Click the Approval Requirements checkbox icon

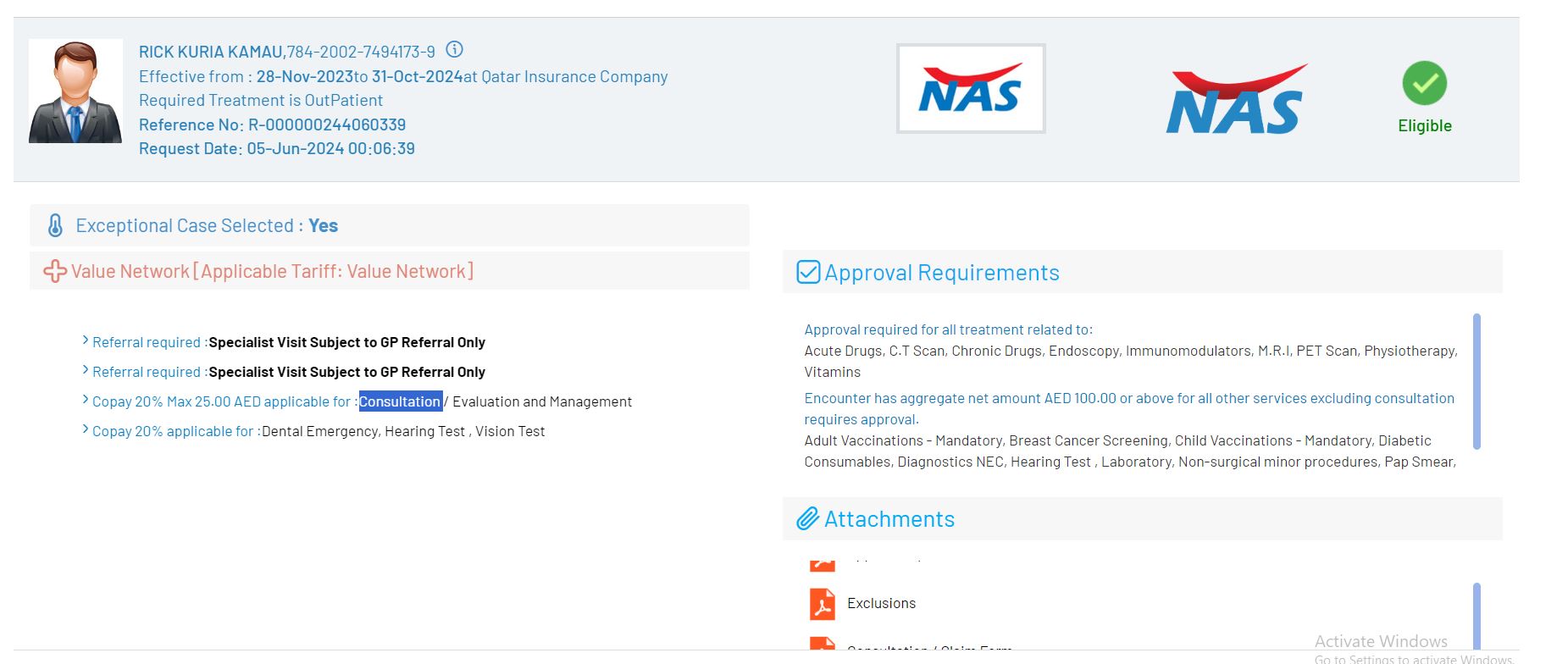(808, 273)
